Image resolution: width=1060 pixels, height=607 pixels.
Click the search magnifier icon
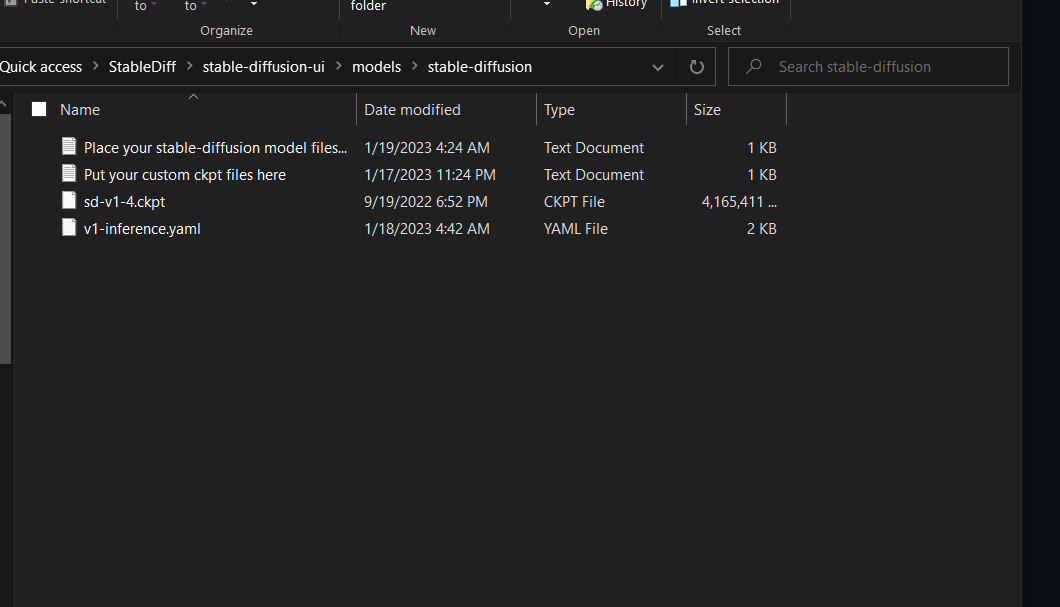coord(752,66)
